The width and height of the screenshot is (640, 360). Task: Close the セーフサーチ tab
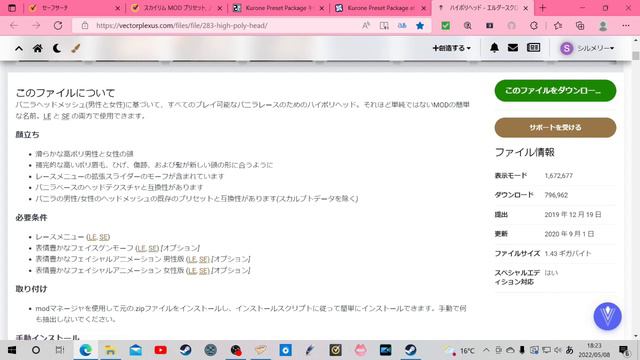click(x=118, y=8)
